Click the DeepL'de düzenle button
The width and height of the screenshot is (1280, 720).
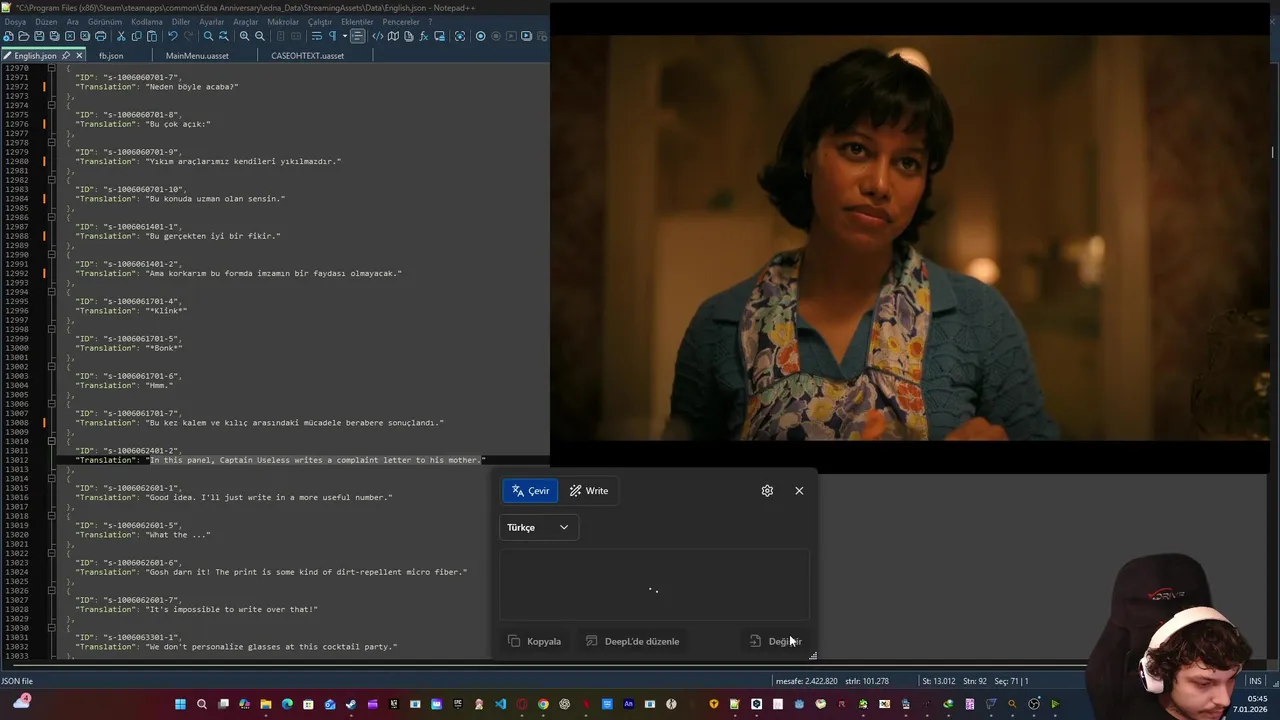point(633,641)
